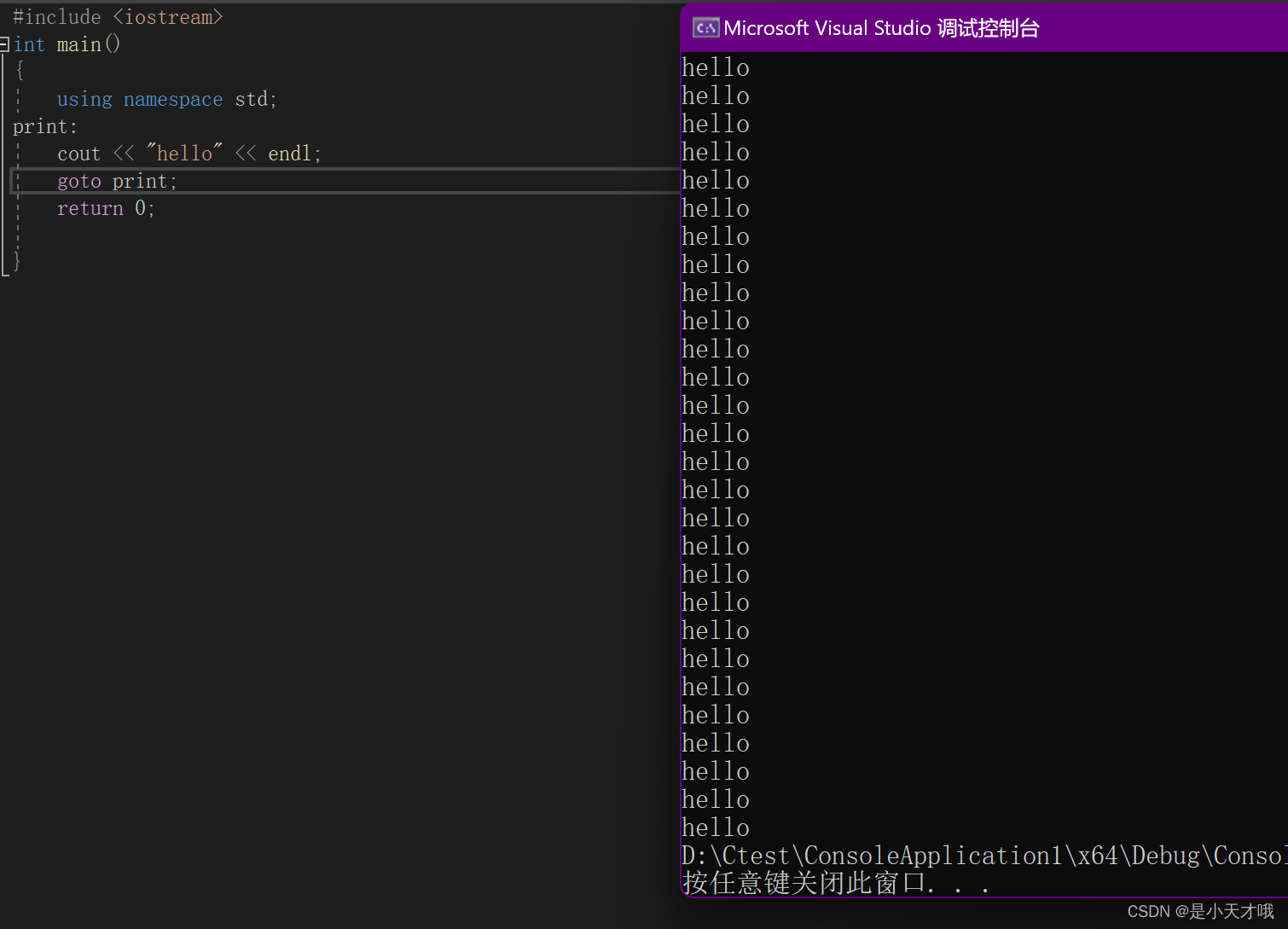Click the last hello line before the path

click(x=715, y=827)
